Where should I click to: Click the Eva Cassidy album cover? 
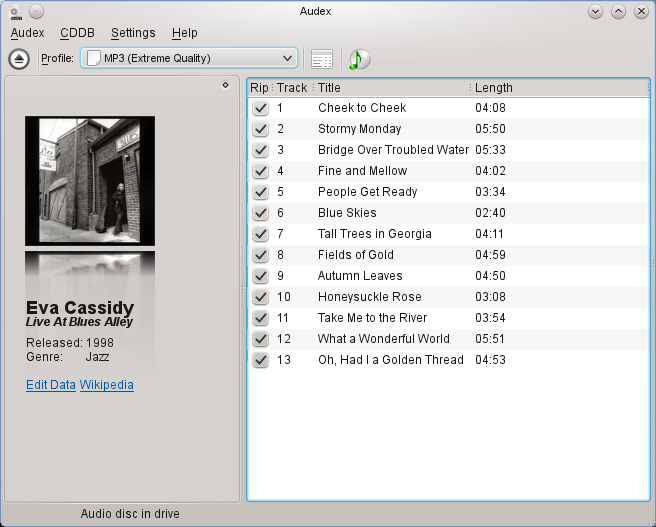pos(90,181)
